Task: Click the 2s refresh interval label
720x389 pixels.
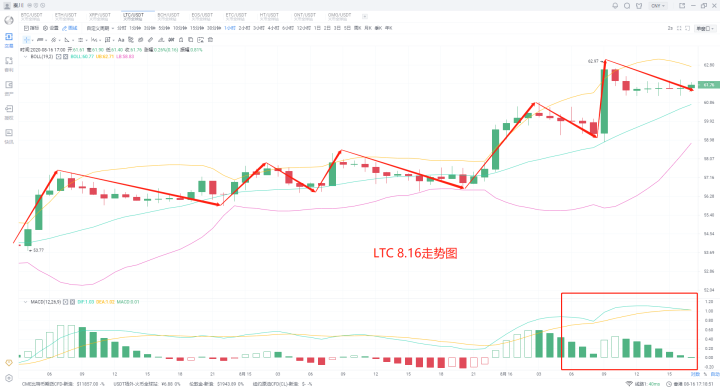Action: pos(670,28)
